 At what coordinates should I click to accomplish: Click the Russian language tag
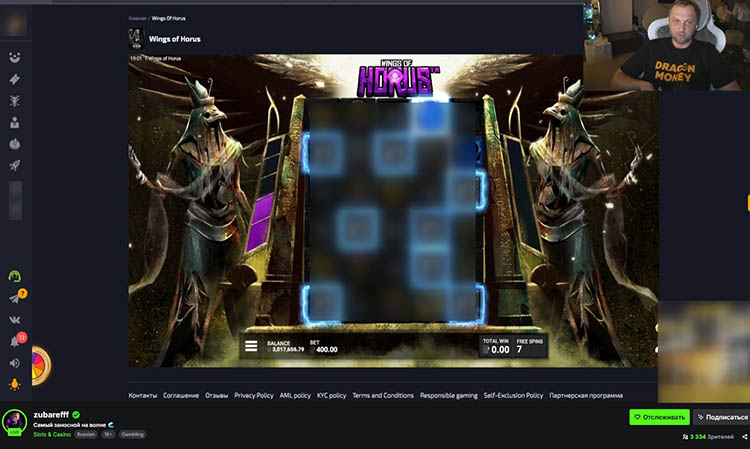click(86, 435)
